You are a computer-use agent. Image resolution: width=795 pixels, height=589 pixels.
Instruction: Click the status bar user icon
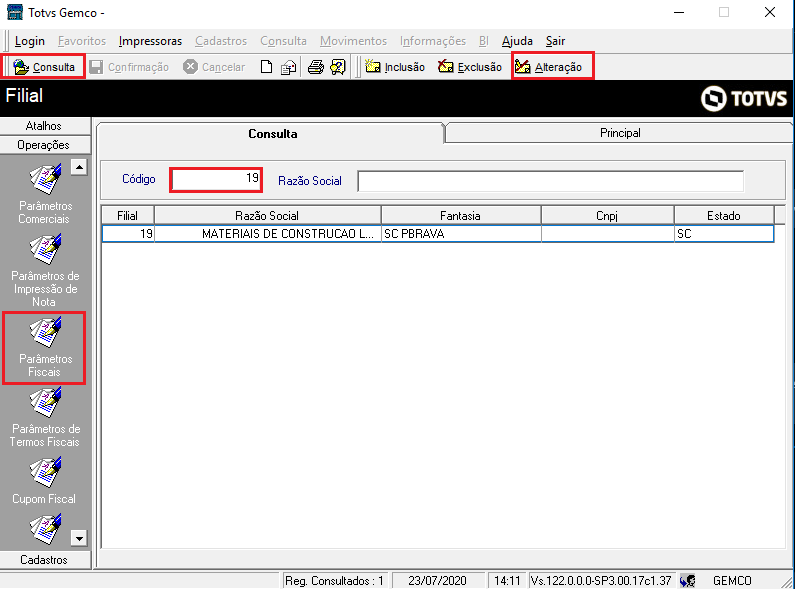tap(688, 580)
